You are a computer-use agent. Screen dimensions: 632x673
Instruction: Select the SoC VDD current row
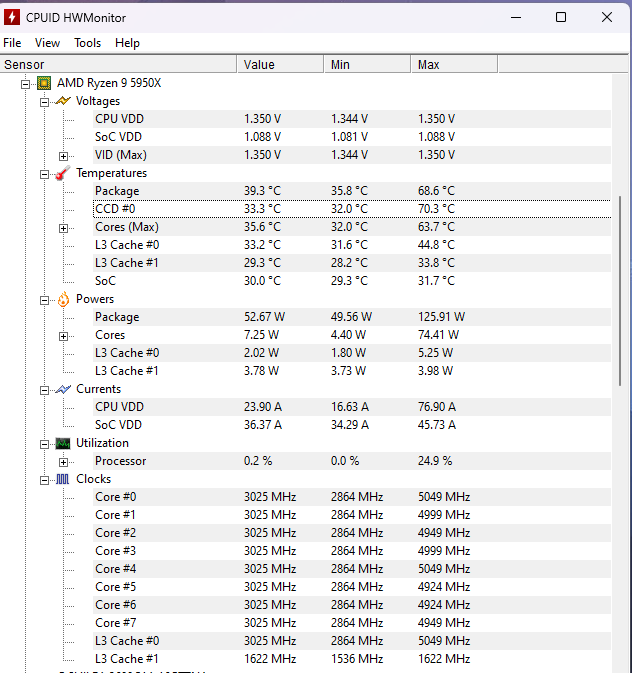[352, 425]
